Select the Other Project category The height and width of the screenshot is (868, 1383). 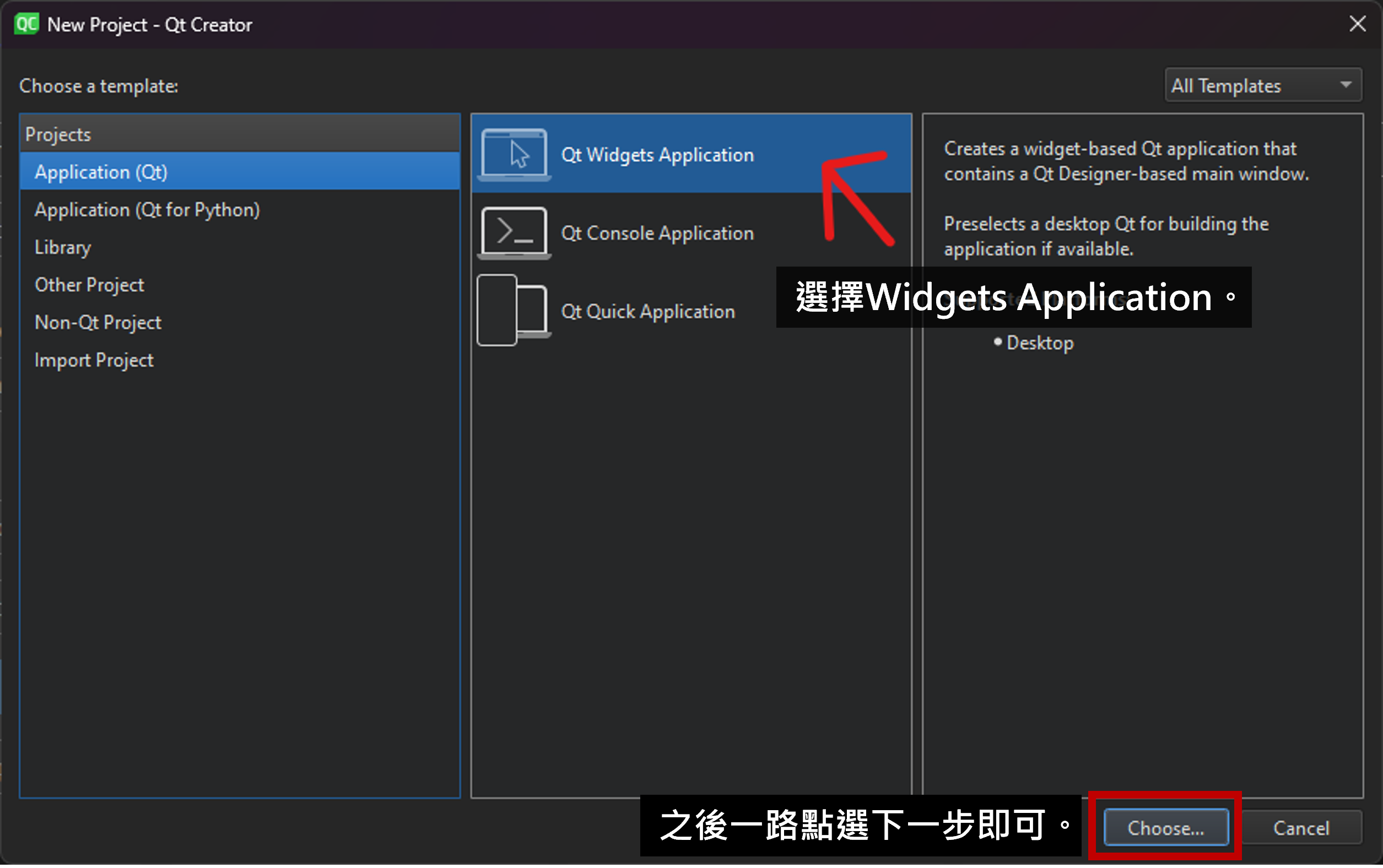coord(240,286)
